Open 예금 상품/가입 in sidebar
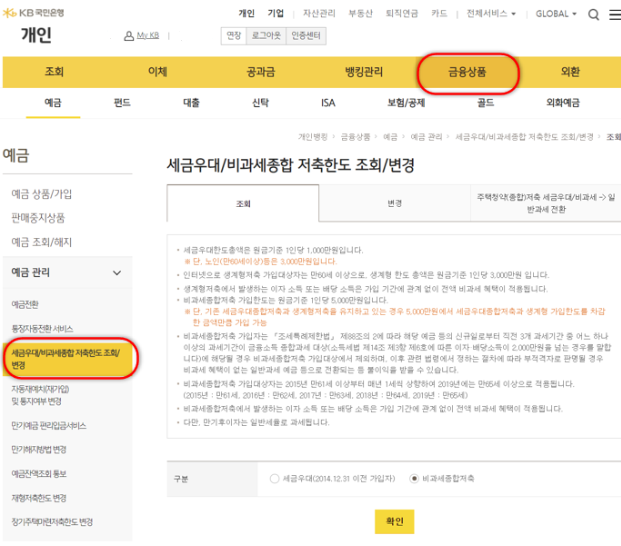The height and width of the screenshot is (546, 621). click(x=42, y=194)
